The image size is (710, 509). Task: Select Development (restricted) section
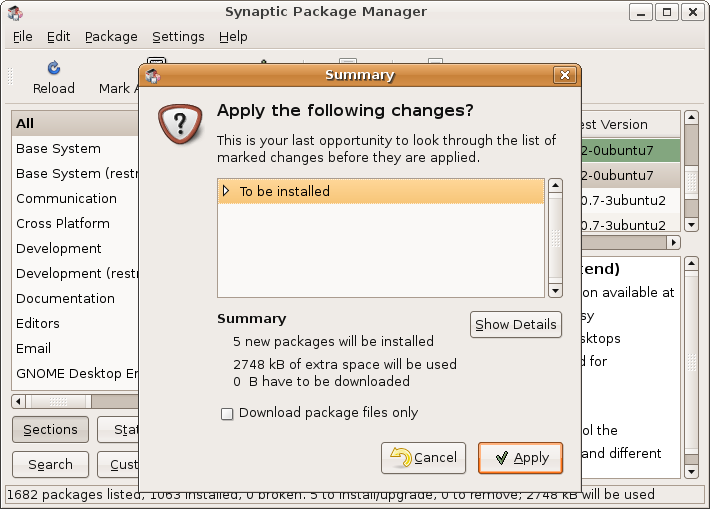[76, 274]
